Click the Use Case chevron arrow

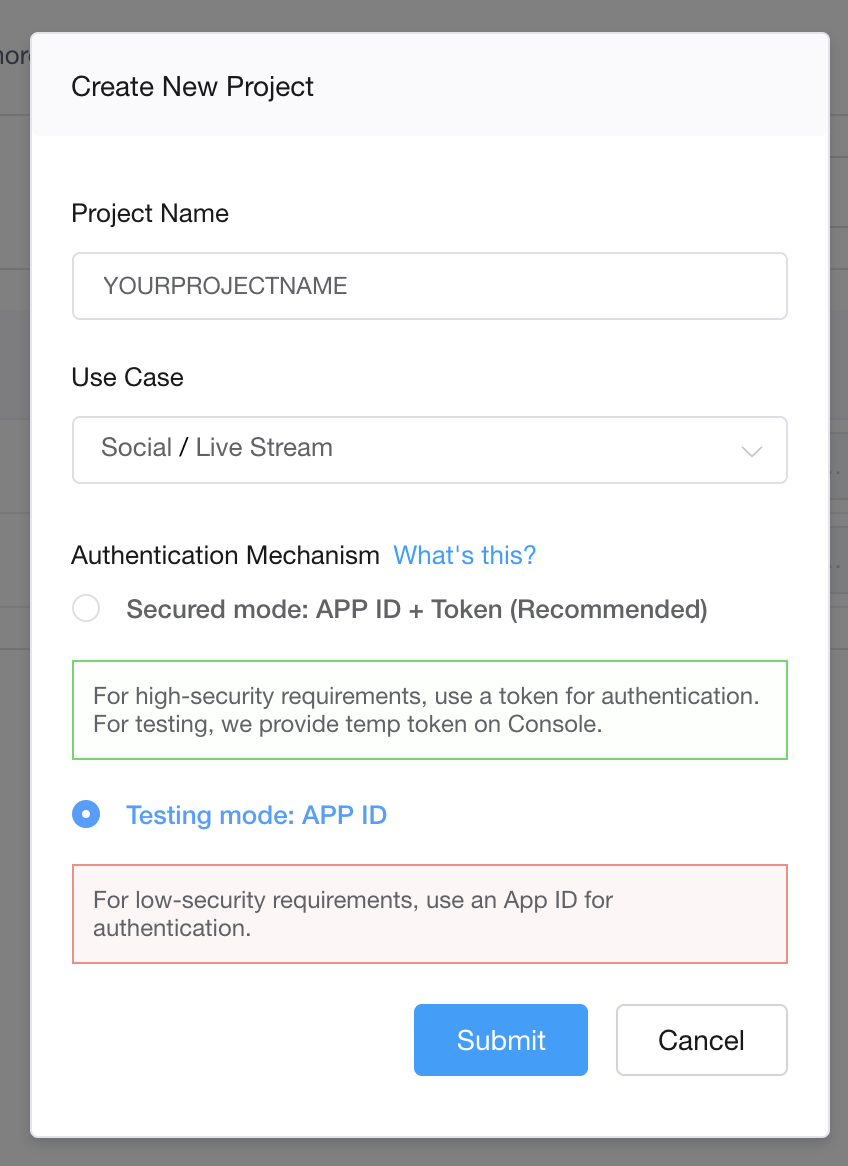(752, 452)
